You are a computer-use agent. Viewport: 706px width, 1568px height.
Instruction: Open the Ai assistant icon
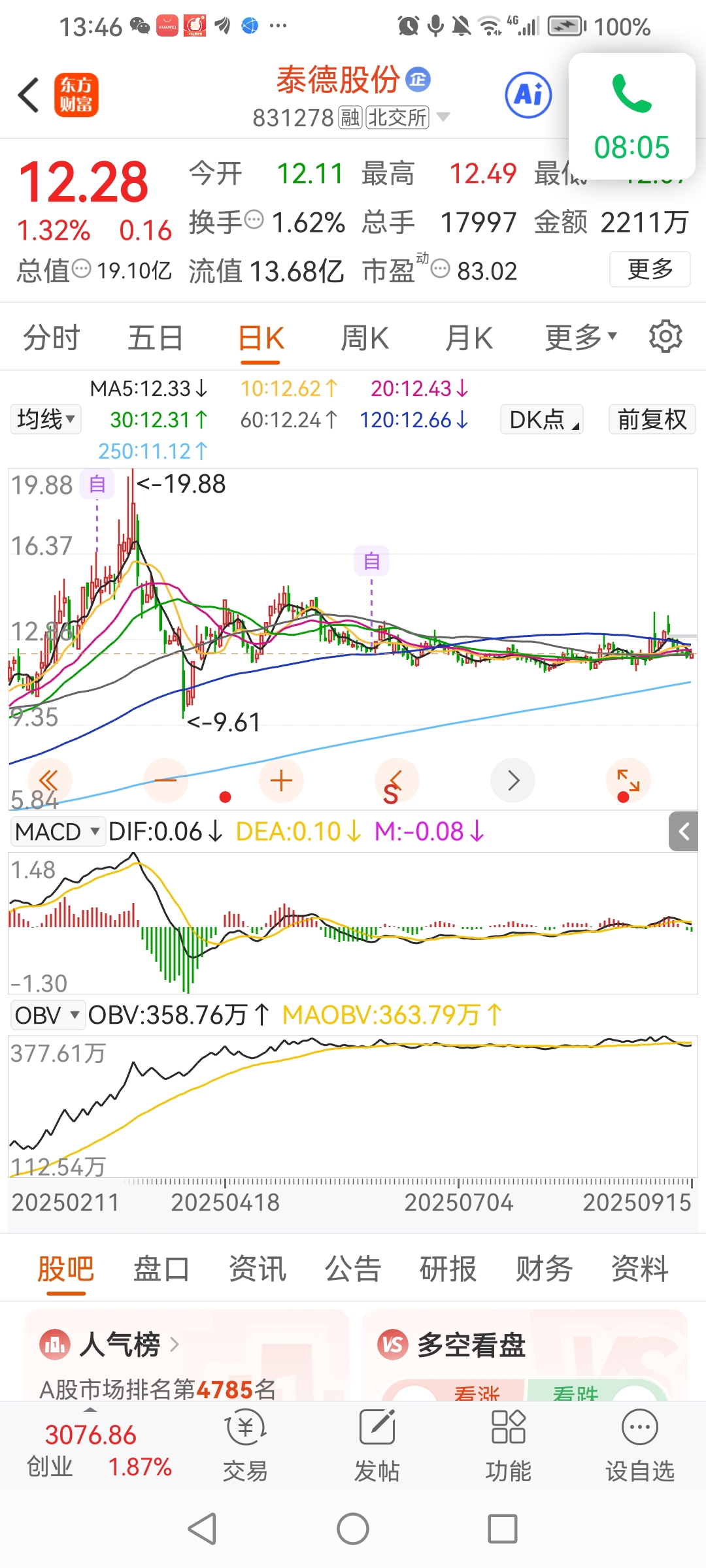(x=528, y=95)
